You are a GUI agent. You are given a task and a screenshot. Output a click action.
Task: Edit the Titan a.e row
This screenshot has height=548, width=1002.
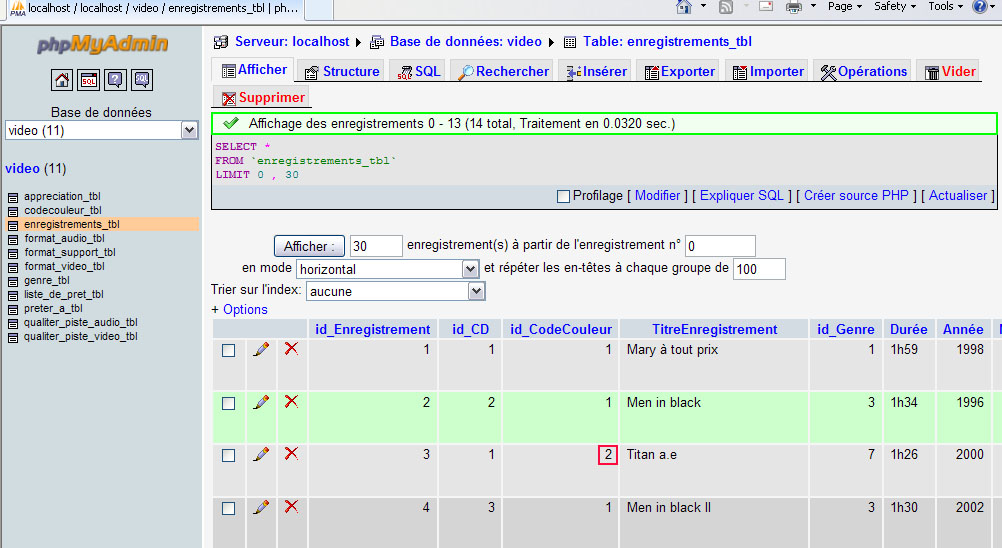(x=261, y=455)
